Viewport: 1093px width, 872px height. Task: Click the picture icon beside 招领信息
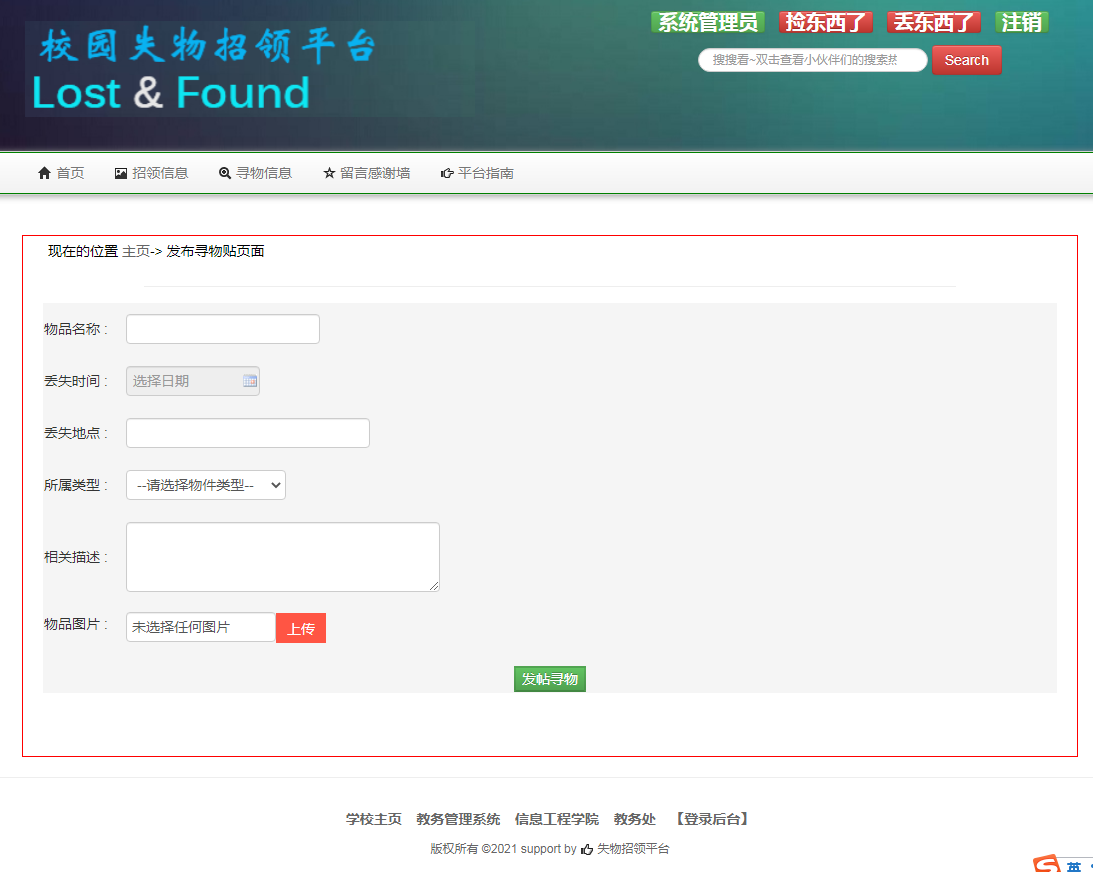[121, 173]
